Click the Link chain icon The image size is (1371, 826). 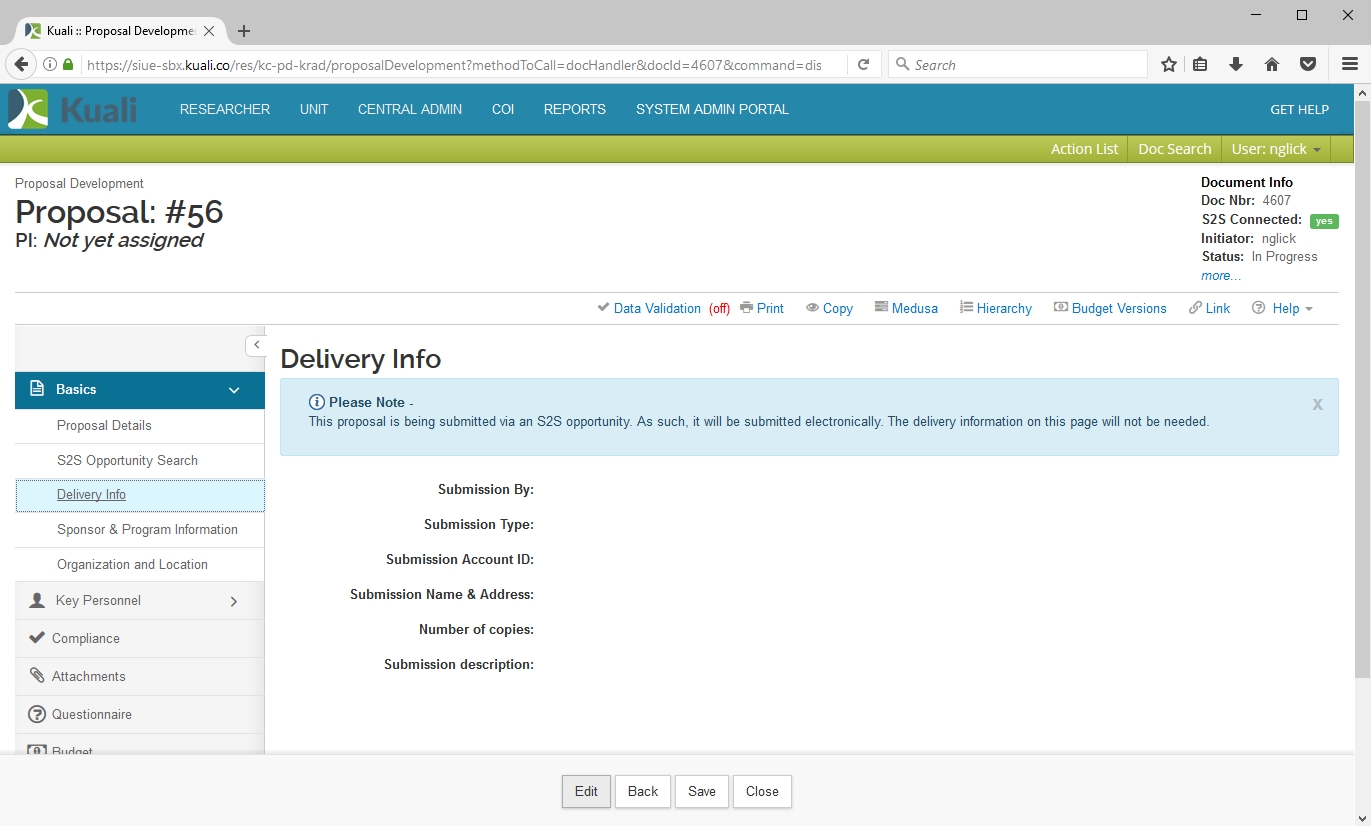pyautogui.click(x=1195, y=308)
